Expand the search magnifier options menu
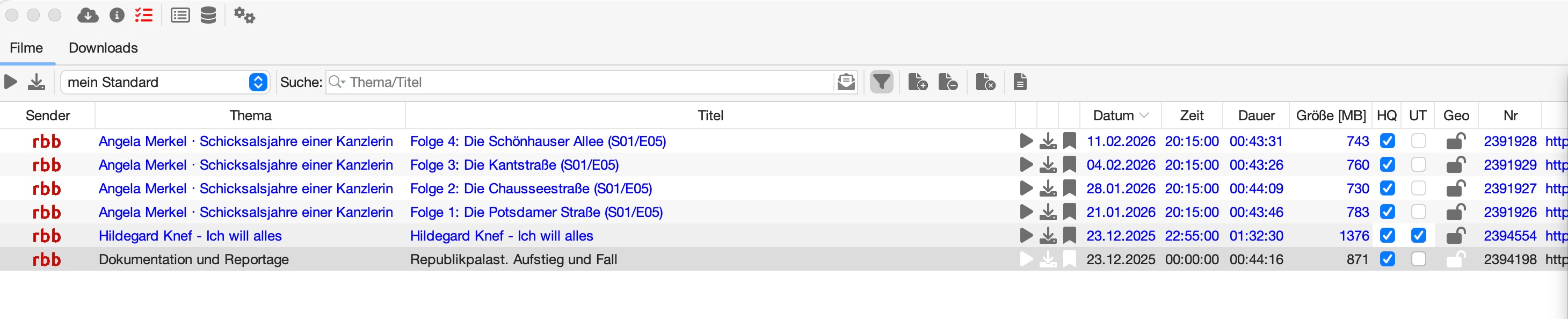This screenshot has height=319, width=1568. tap(337, 82)
